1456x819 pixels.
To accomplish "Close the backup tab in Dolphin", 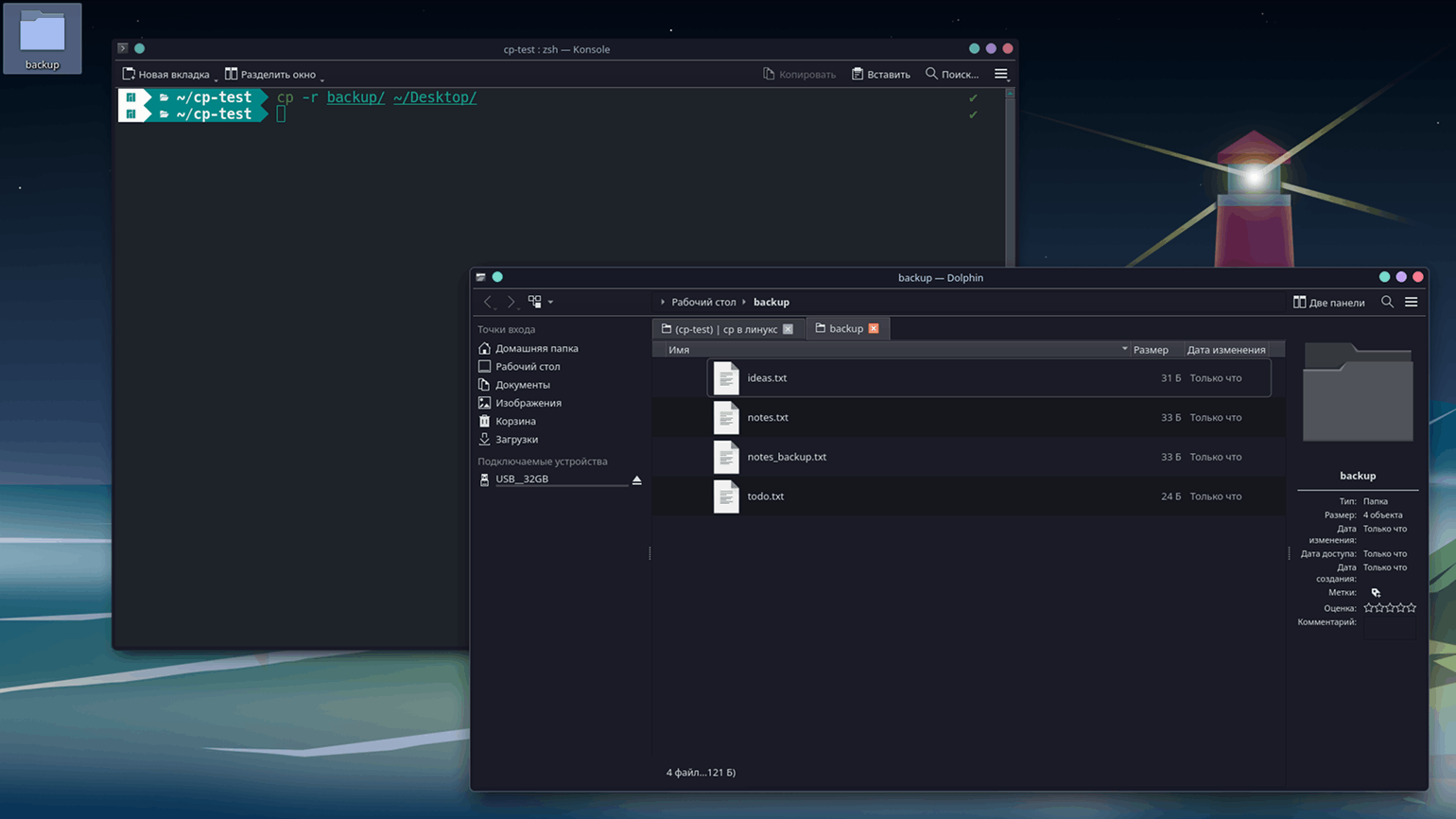I will click(874, 328).
